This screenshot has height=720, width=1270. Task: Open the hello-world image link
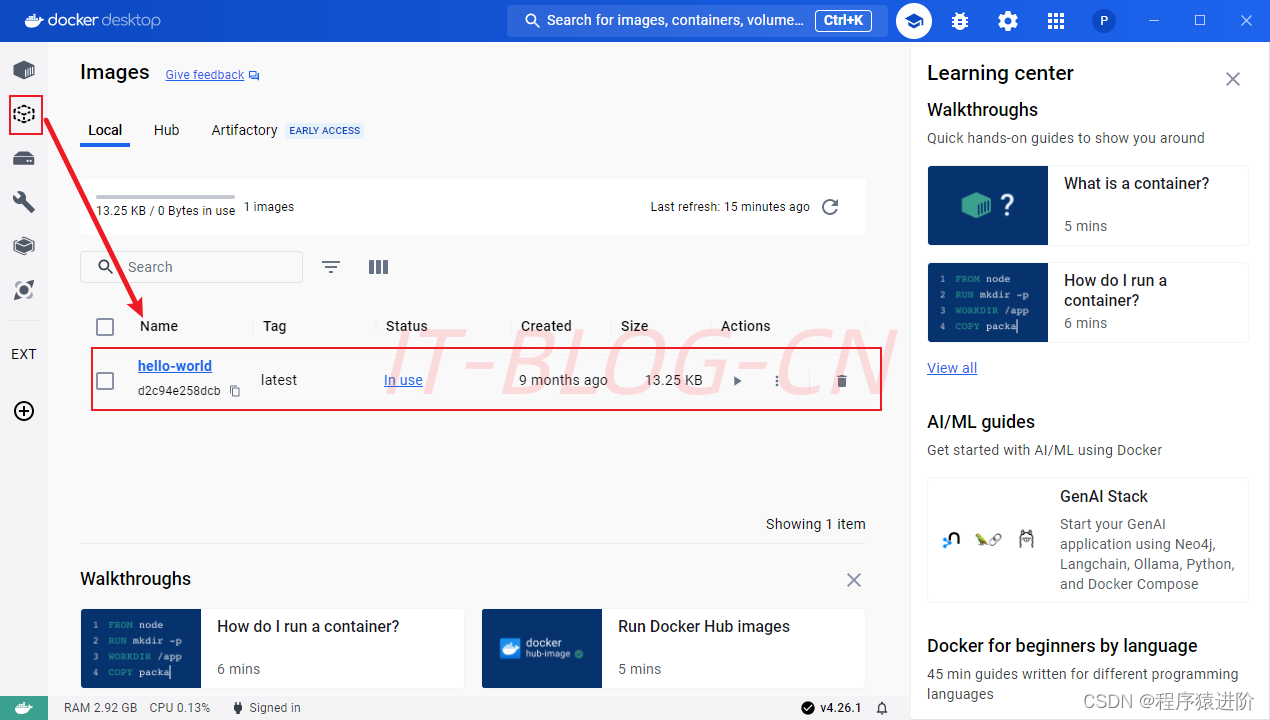click(x=175, y=366)
